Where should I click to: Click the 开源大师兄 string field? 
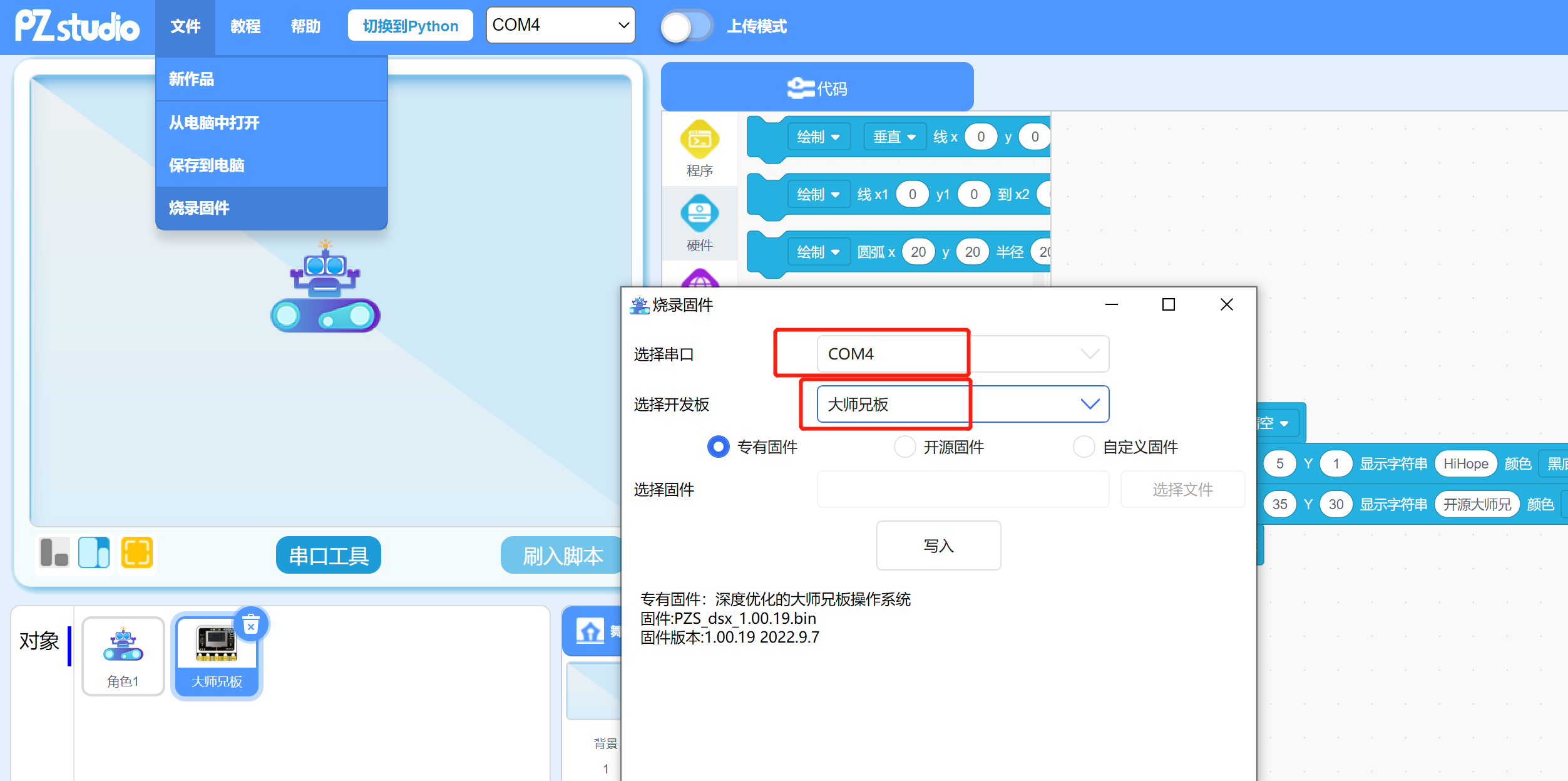[1477, 505]
